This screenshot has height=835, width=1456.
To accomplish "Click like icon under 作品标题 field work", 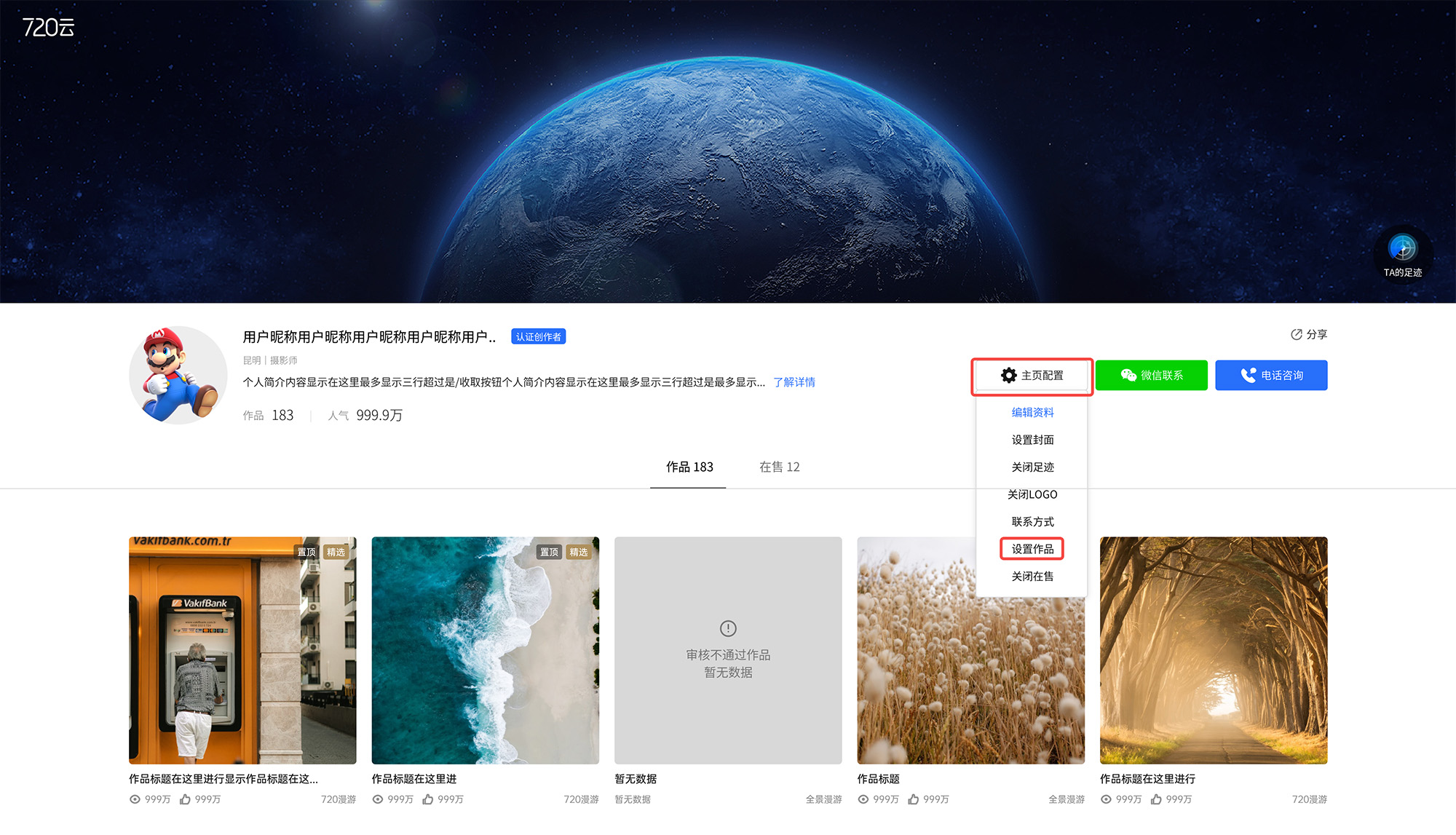I will click(x=914, y=799).
